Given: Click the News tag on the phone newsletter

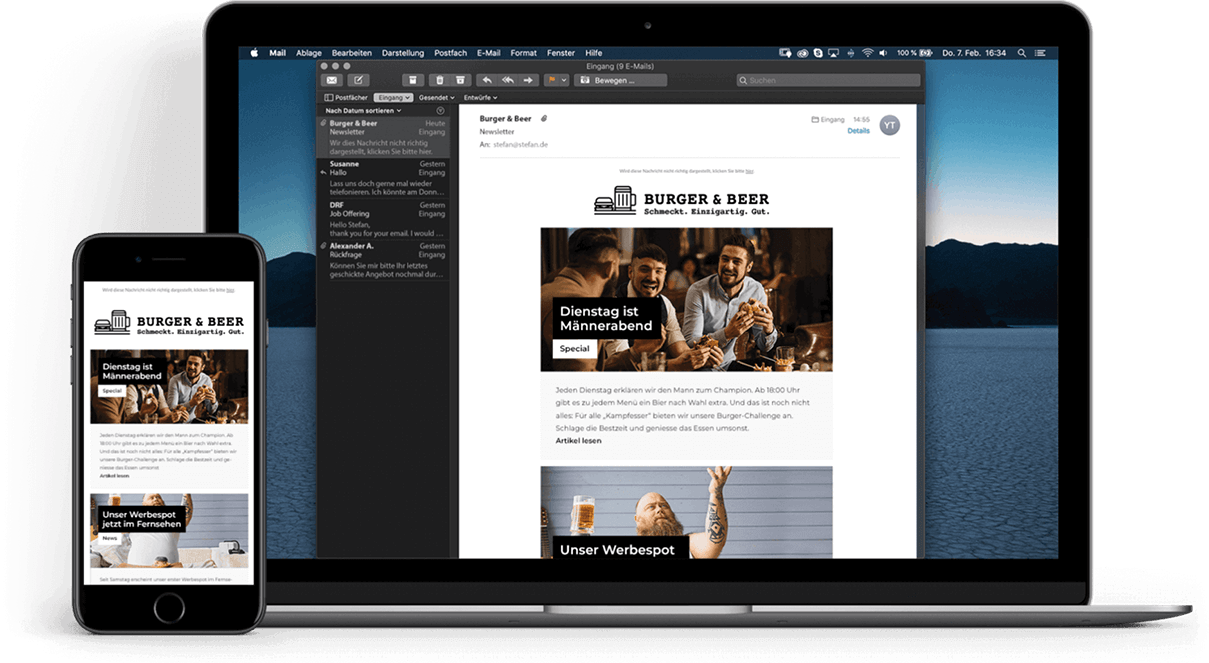Looking at the screenshot, I should (109, 538).
